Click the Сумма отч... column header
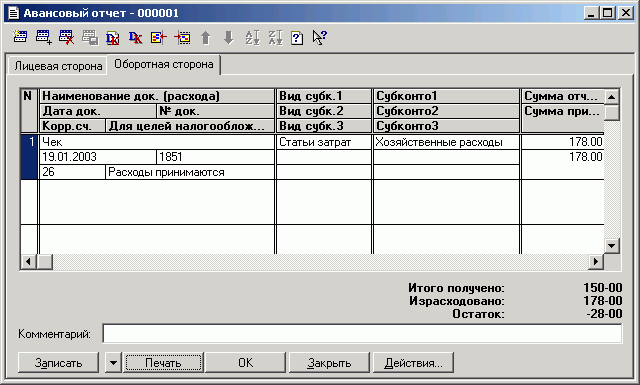640x385 pixels. pos(563,96)
